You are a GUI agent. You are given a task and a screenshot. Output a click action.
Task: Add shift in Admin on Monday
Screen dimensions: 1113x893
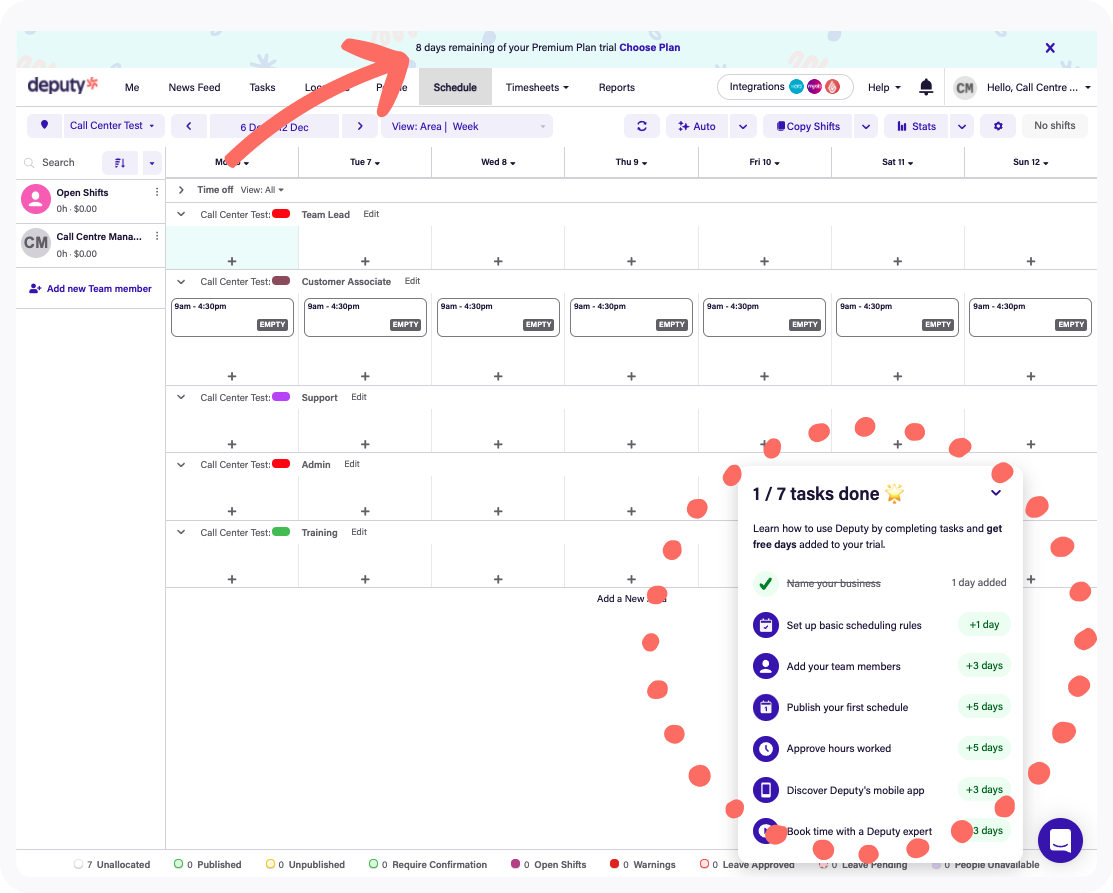click(x=231, y=511)
